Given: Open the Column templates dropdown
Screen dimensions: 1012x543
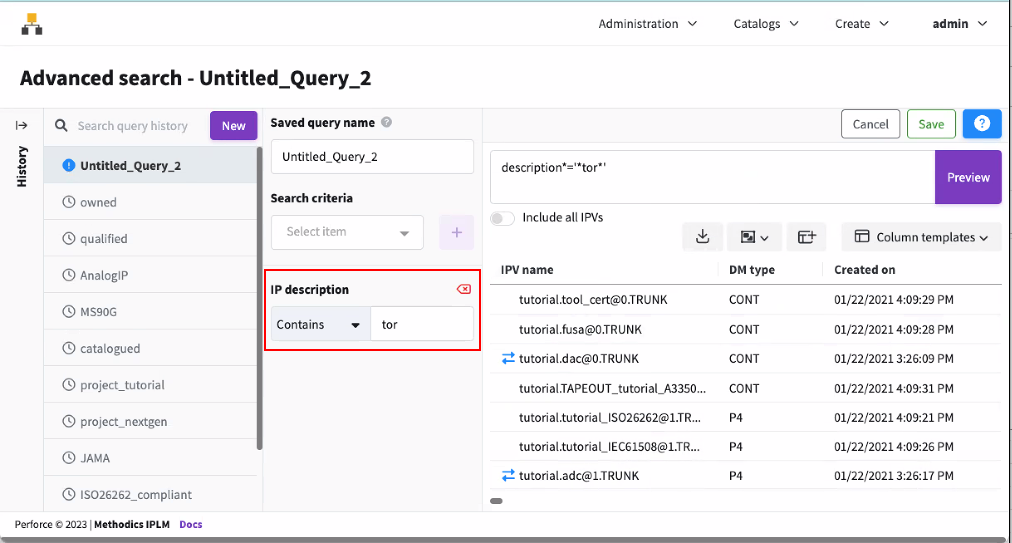Looking at the screenshot, I should [921, 237].
